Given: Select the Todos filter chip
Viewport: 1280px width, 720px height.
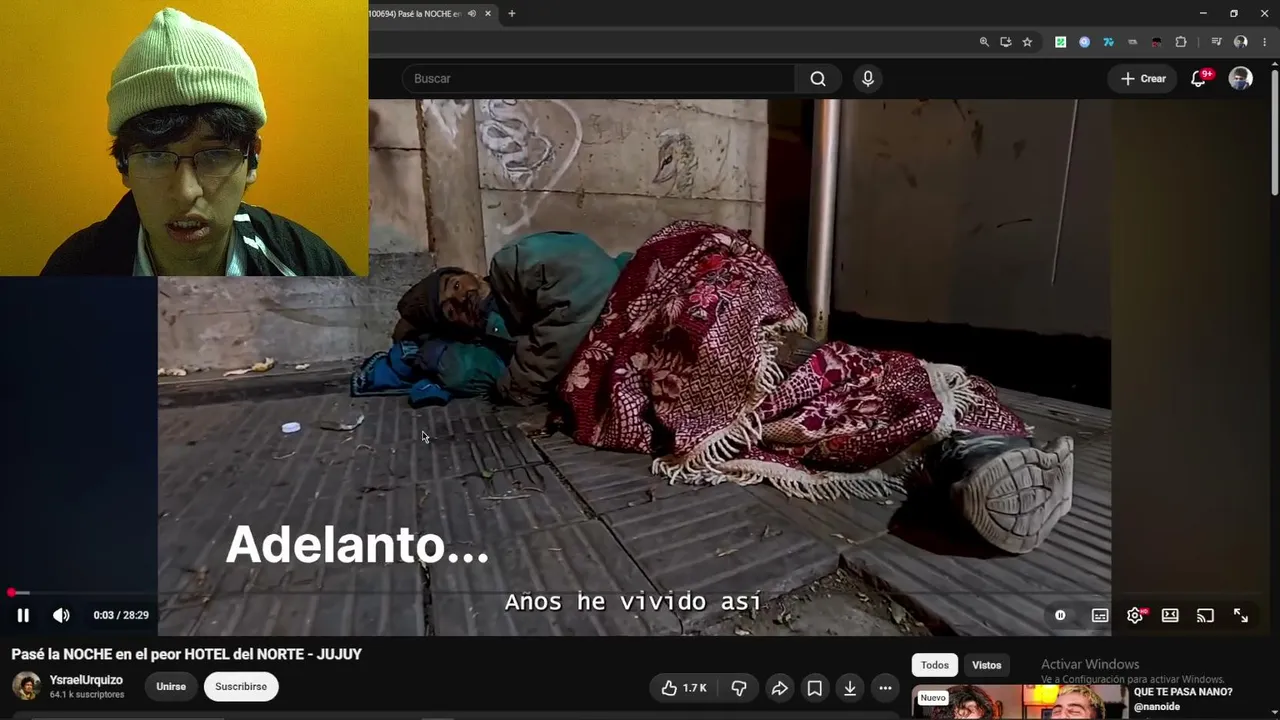Looking at the screenshot, I should coord(935,665).
